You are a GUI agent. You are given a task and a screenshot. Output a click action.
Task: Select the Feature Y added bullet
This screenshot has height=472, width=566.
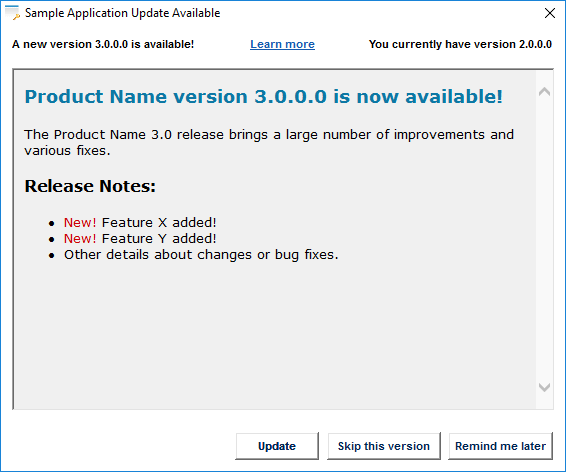pyautogui.click(x=140, y=239)
